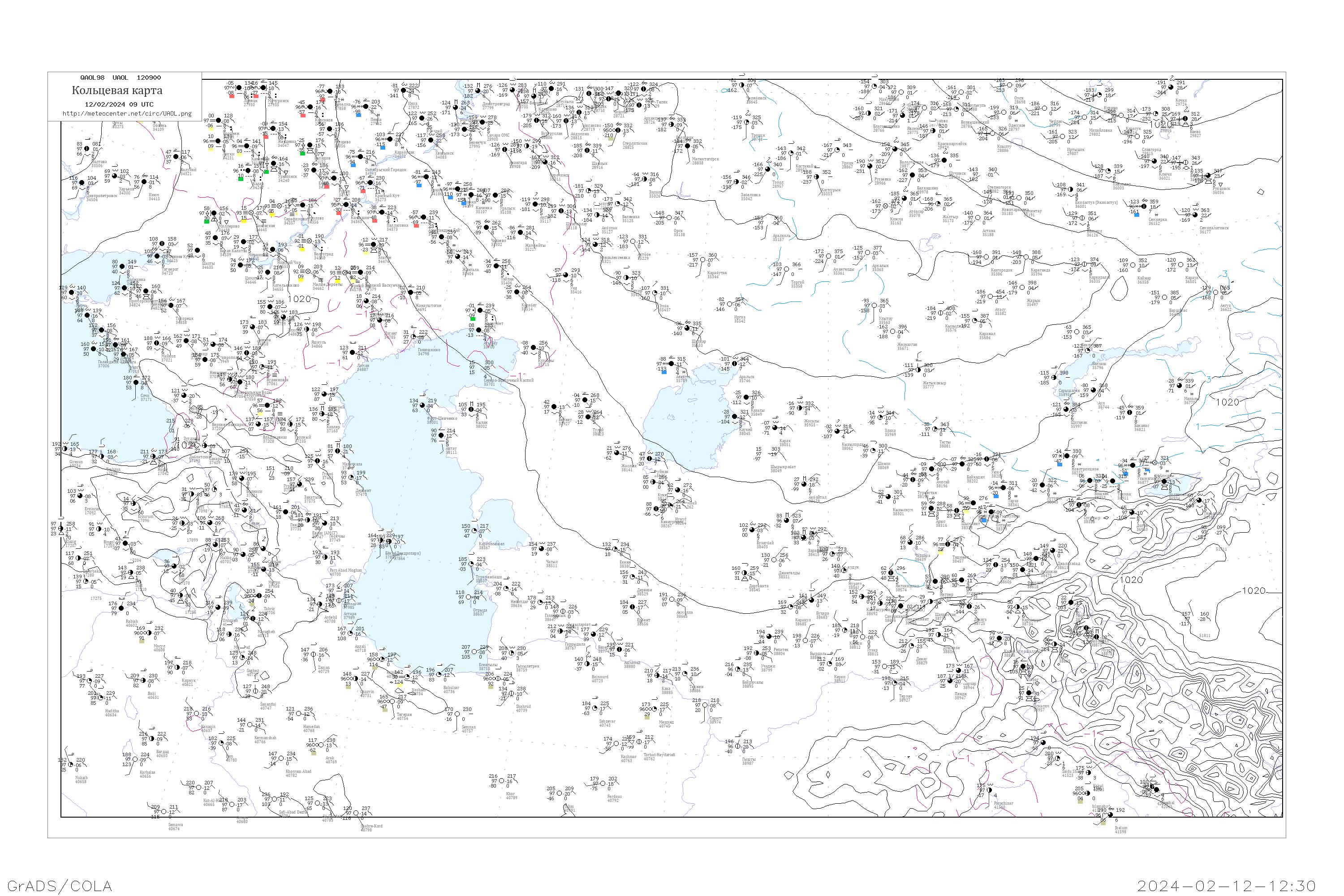This screenshot has height=896, width=1344.
Task: Select Волгоград 34560 obscured-sky station symbol
Action: (310, 241)
